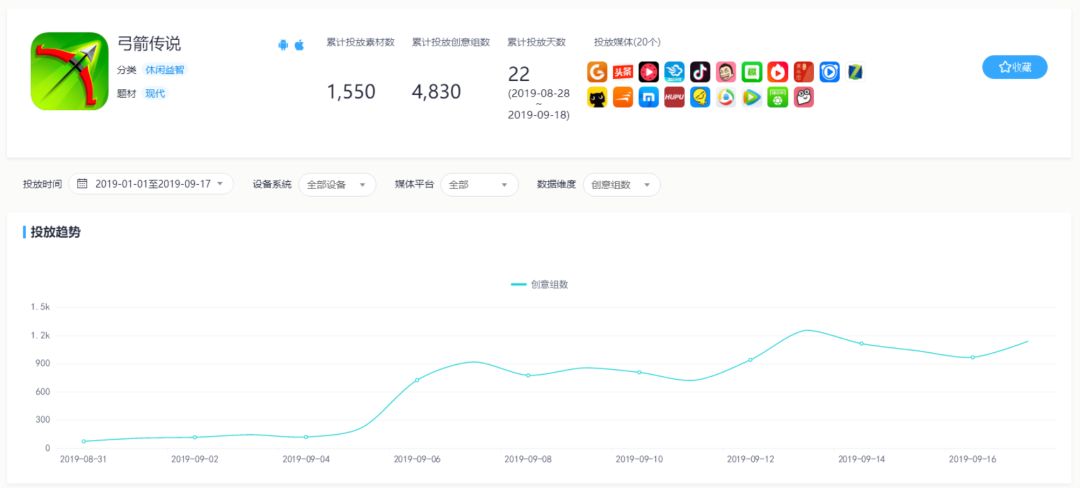This screenshot has height=488, width=1080.
Task: Click the chart data point at 2019-09-14
Action: [861, 343]
